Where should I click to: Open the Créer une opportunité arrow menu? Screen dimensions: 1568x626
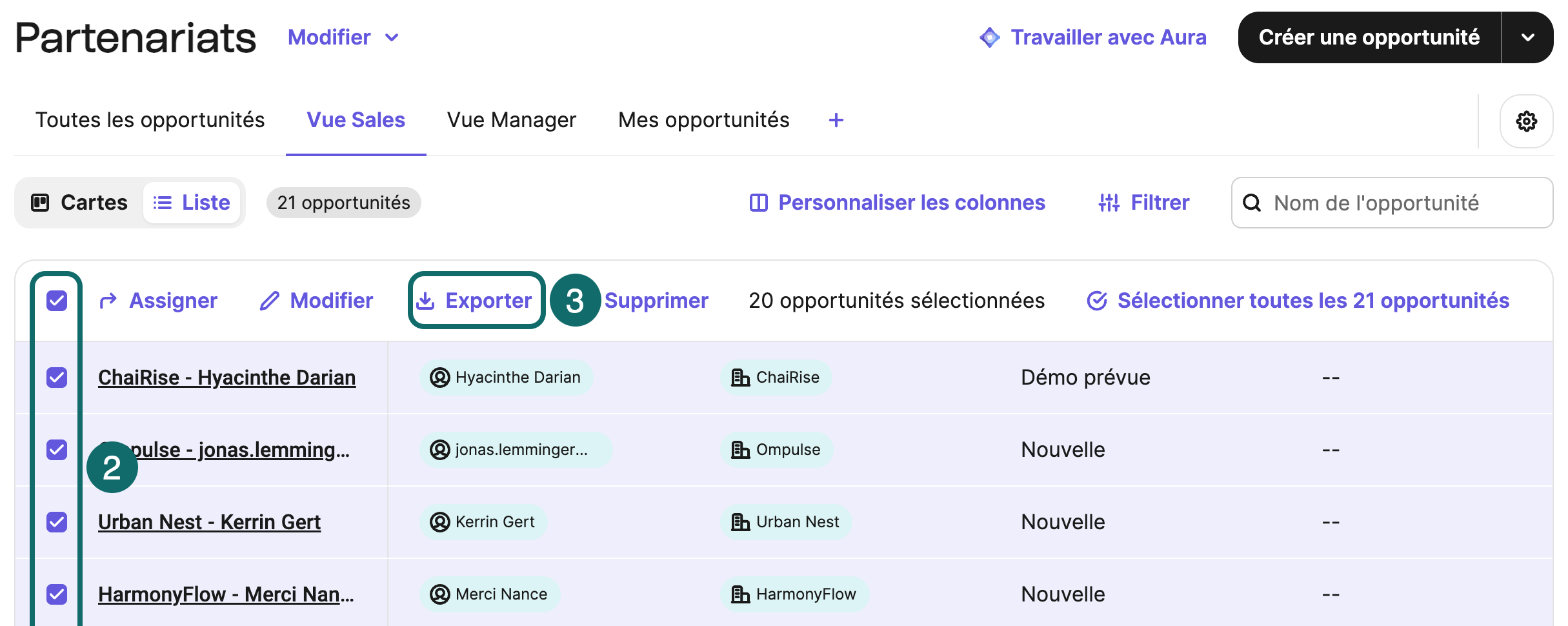click(1527, 37)
